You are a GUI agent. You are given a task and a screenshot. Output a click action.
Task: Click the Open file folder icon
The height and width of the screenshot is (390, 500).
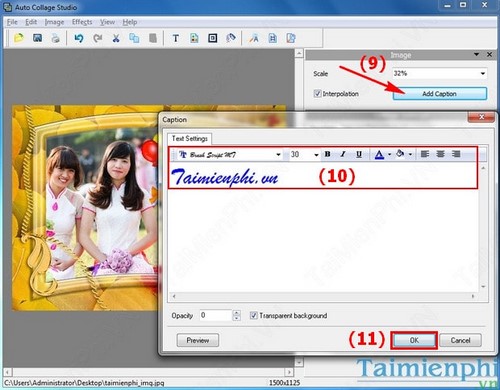pyautogui.click(x=19, y=38)
